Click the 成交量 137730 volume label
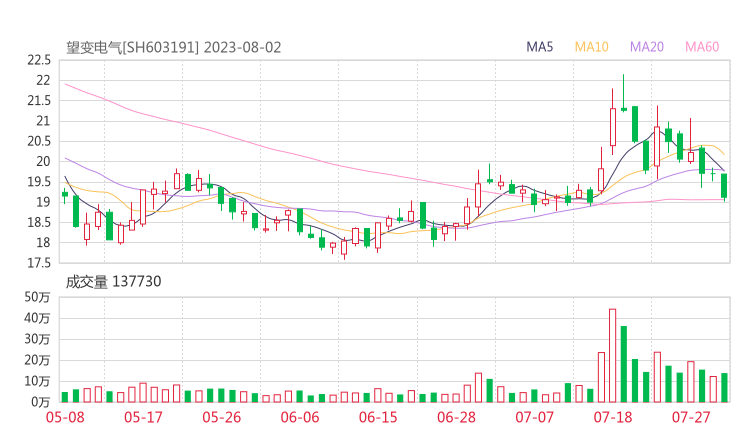Viewport: 740px width, 440px height. 113,282
